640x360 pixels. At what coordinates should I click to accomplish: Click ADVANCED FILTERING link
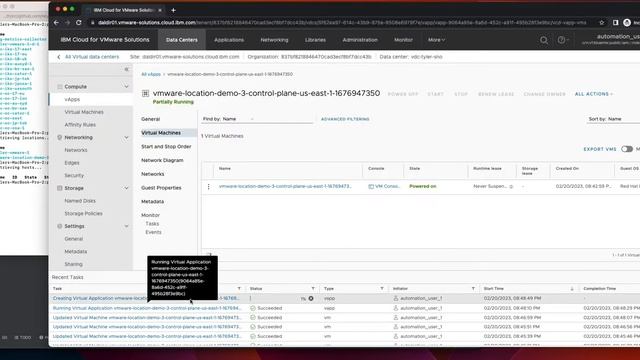click(345, 119)
